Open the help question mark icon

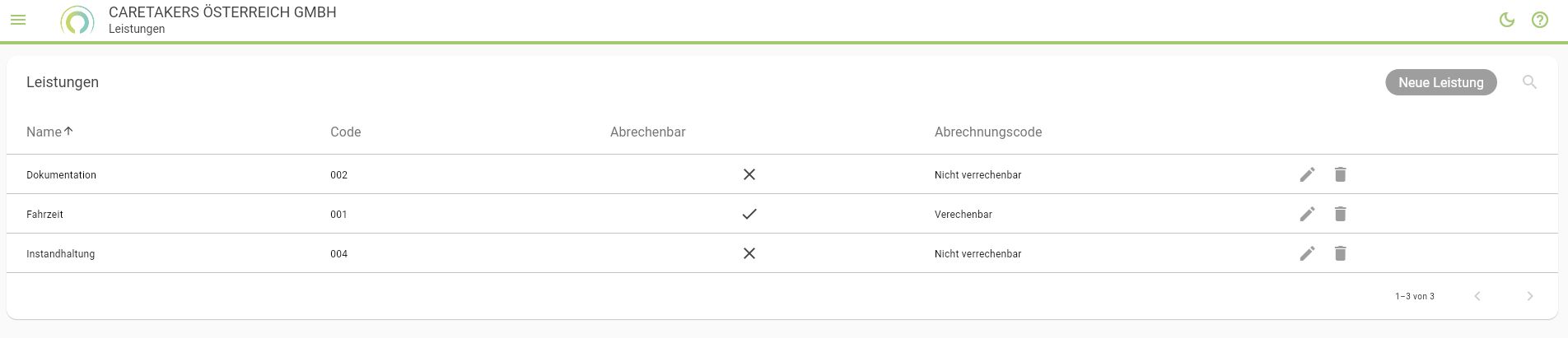pos(1539,20)
